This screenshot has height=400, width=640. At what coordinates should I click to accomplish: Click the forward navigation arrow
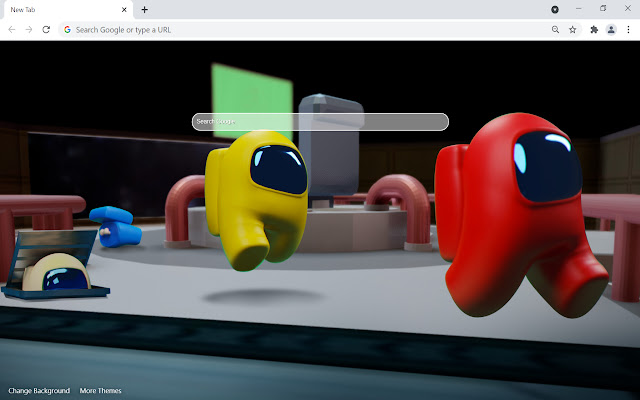click(28, 30)
